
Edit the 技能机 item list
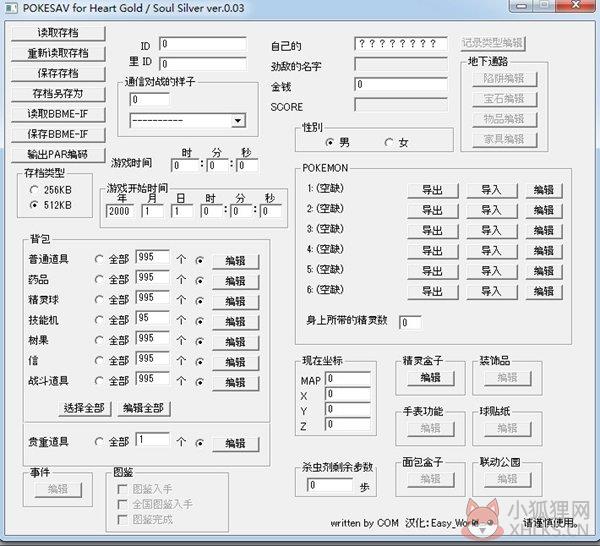(236, 322)
